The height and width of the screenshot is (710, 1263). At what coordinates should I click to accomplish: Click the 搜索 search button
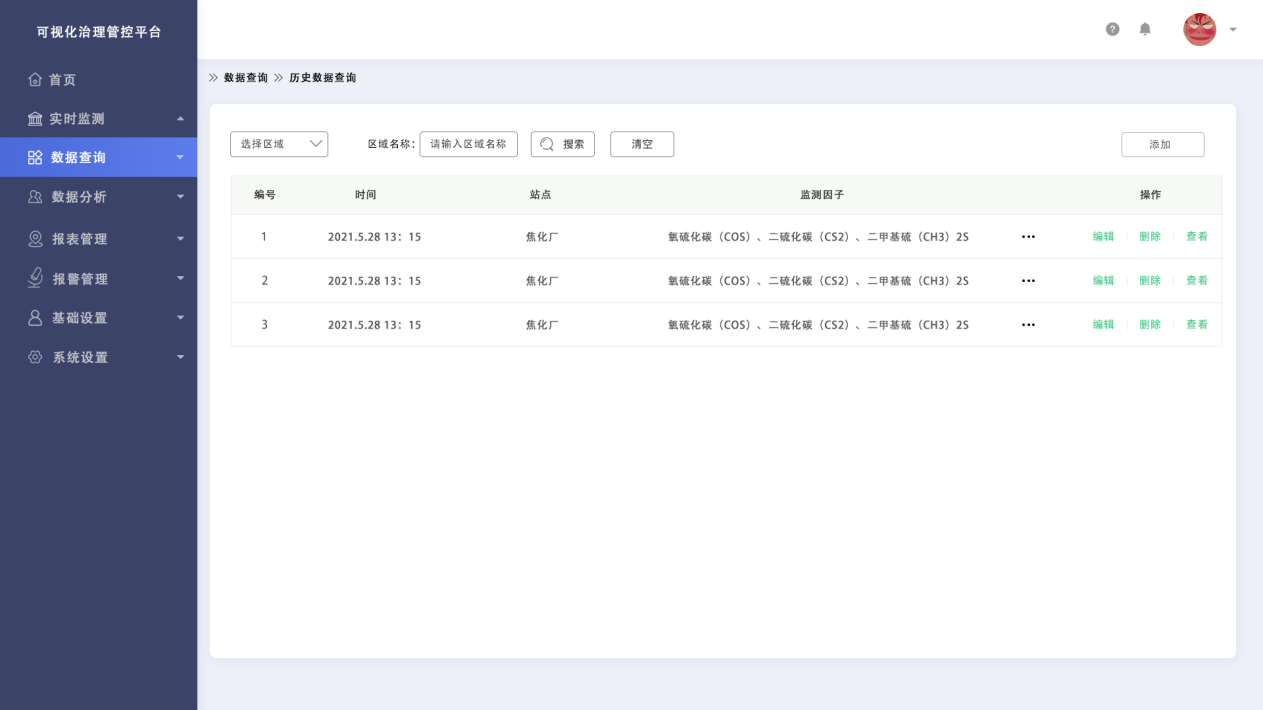562,144
